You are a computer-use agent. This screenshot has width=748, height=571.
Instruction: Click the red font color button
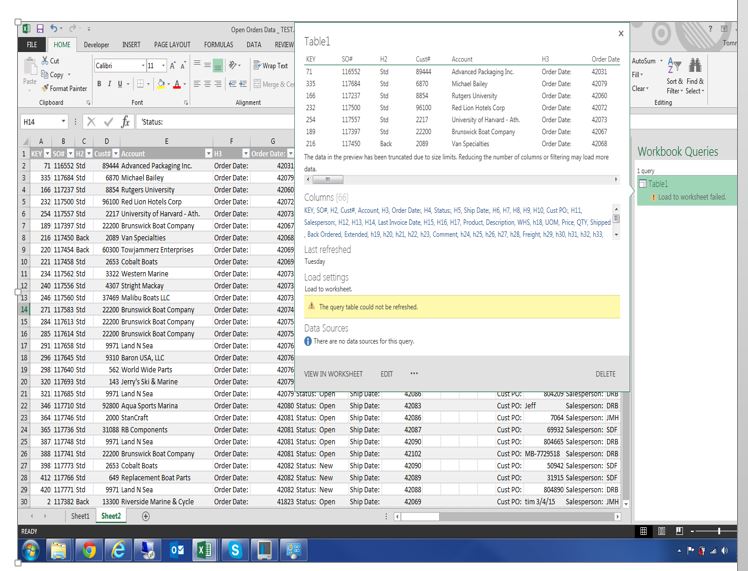177,84
